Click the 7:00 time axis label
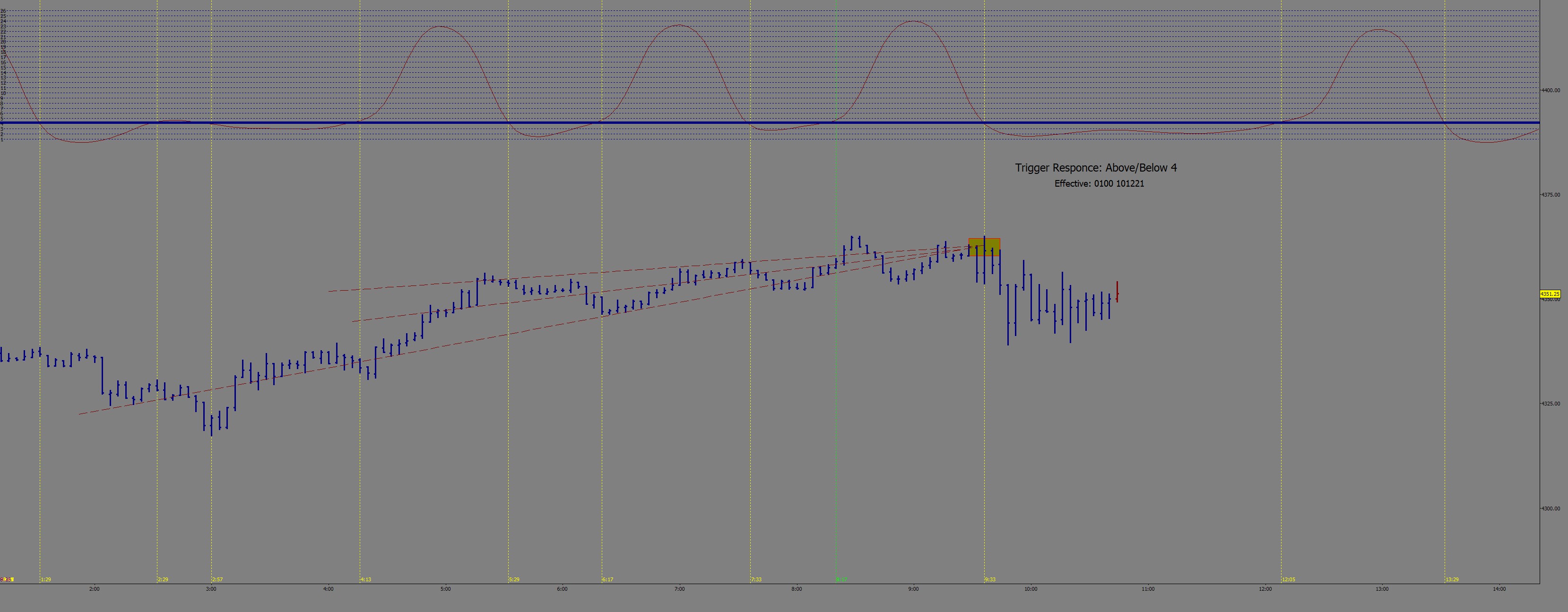The height and width of the screenshot is (612, 1568). point(680,589)
